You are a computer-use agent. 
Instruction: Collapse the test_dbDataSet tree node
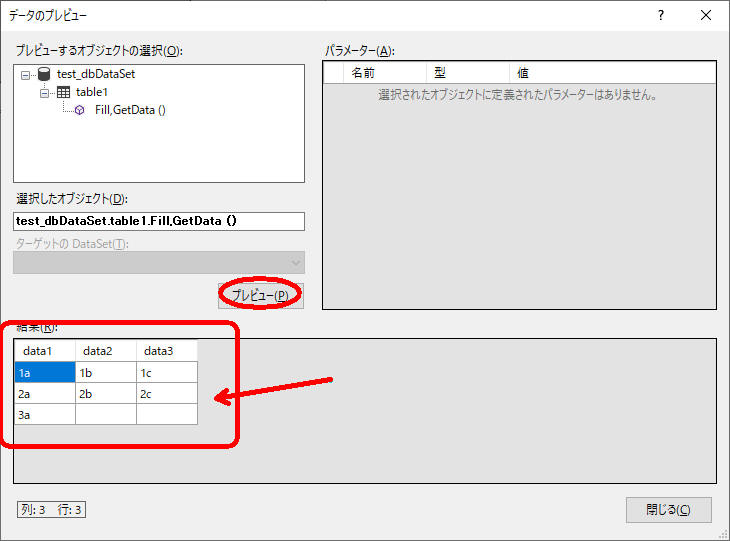click(x=25, y=74)
